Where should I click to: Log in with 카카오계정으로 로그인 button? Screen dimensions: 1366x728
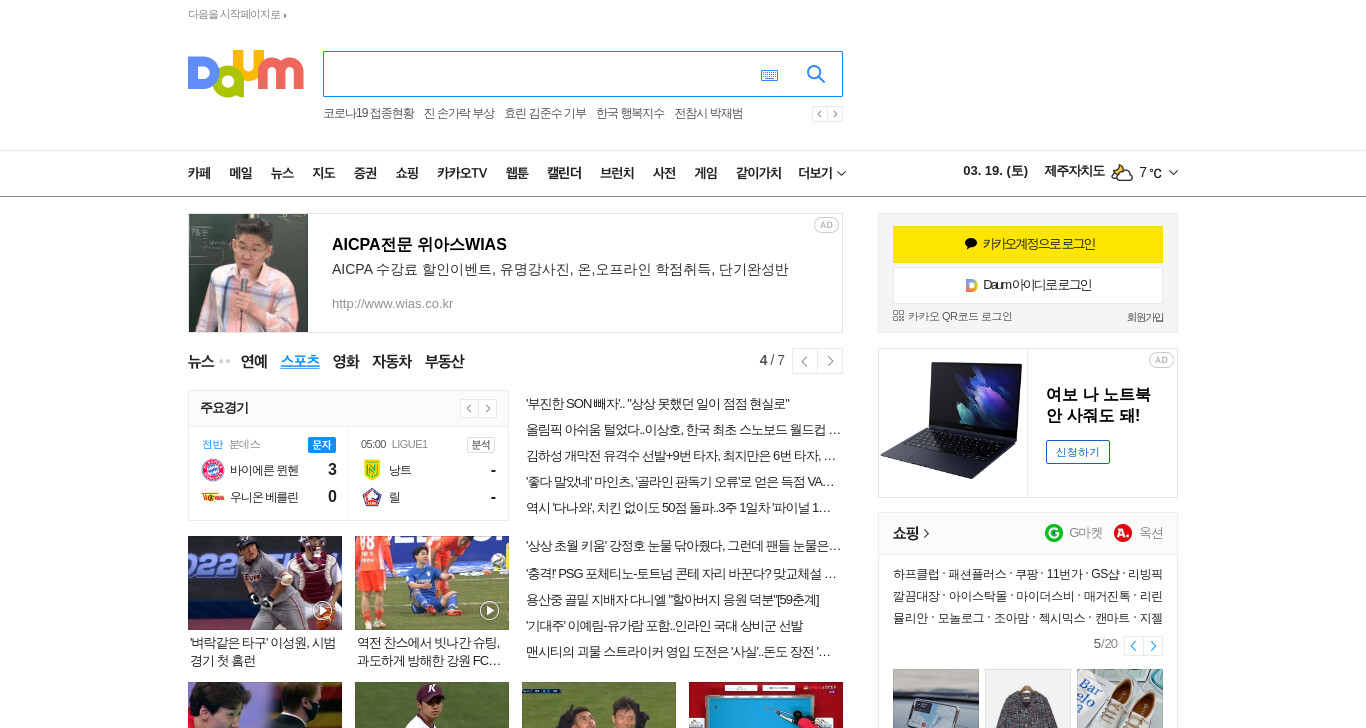(x=1028, y=244)
